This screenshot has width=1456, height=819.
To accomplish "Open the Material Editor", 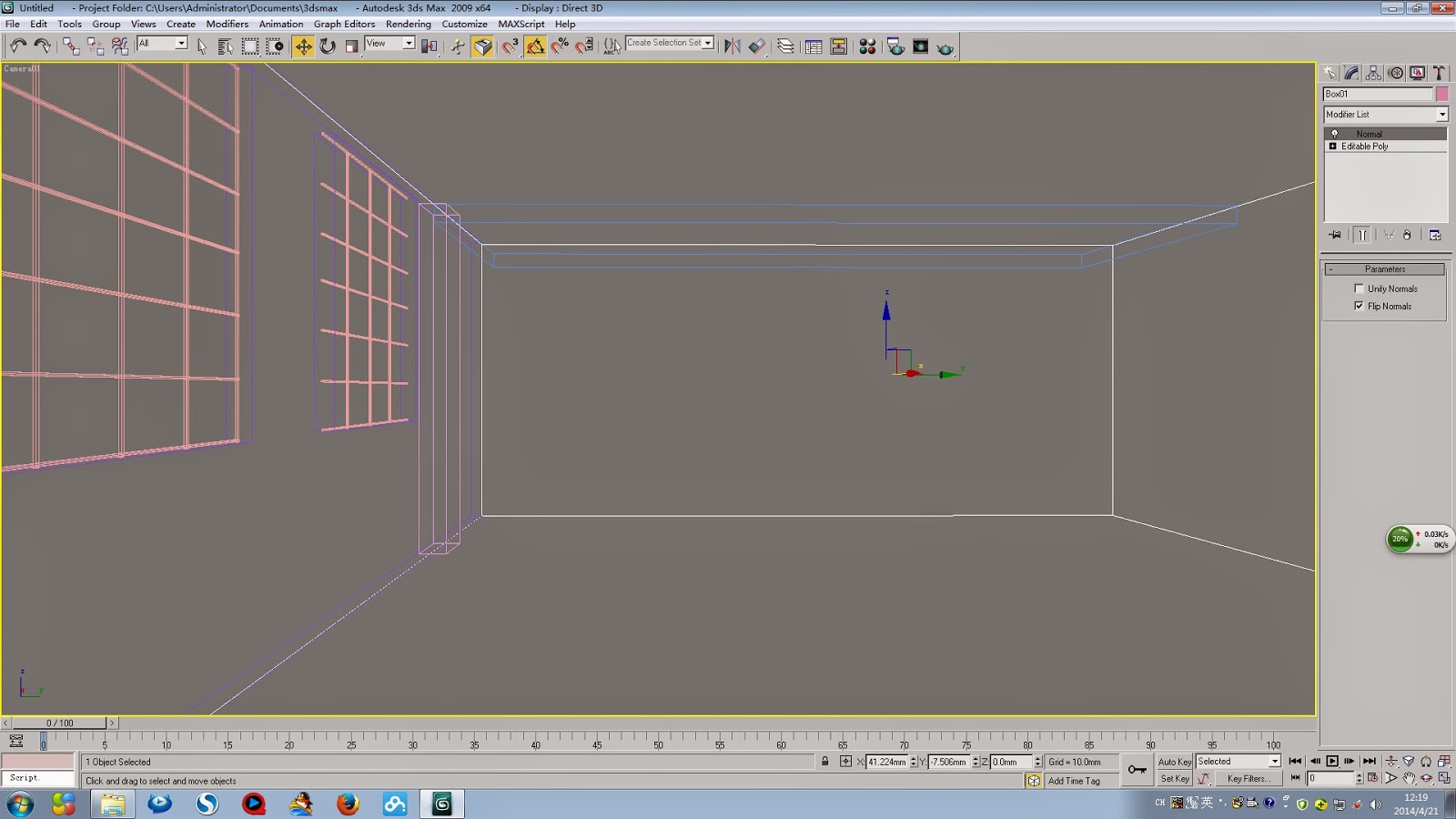I will coord(867,46).
